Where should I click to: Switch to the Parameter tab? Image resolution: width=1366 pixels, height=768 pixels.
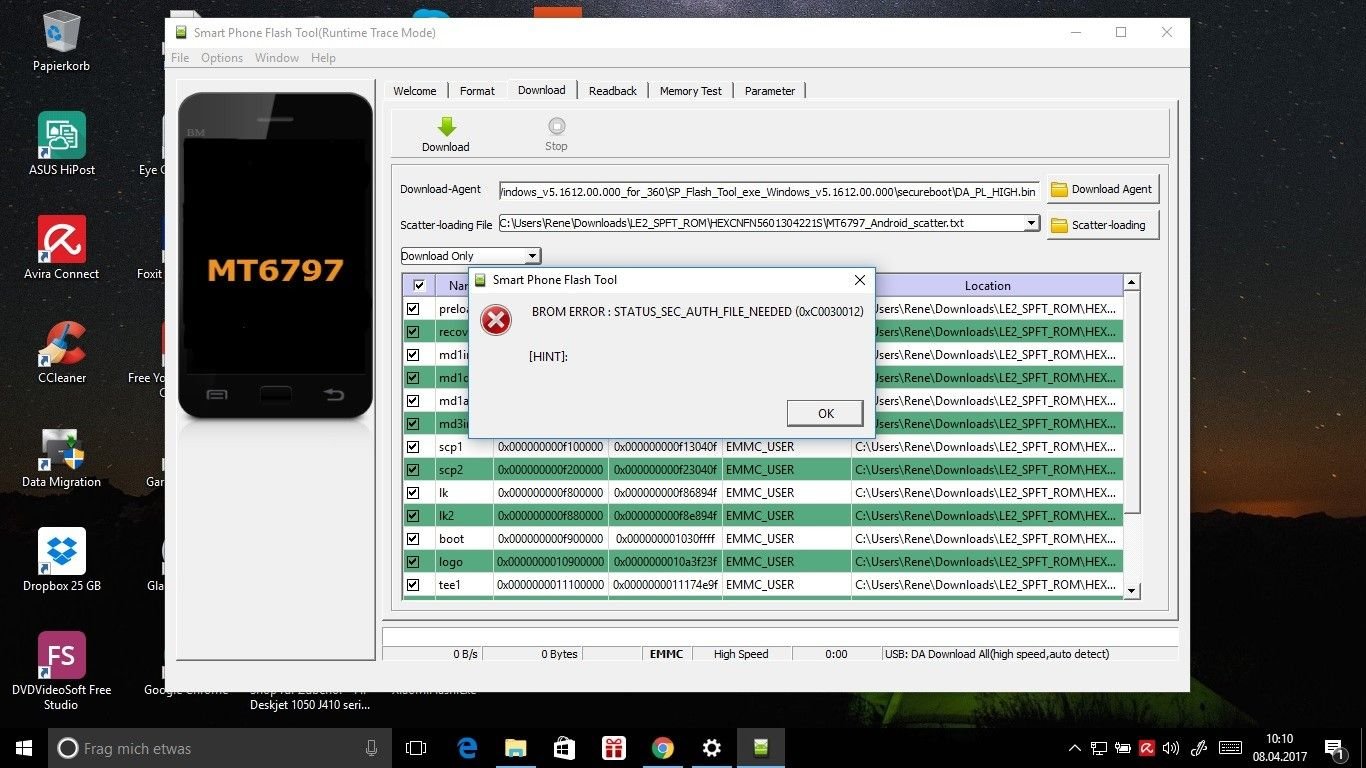769,91
